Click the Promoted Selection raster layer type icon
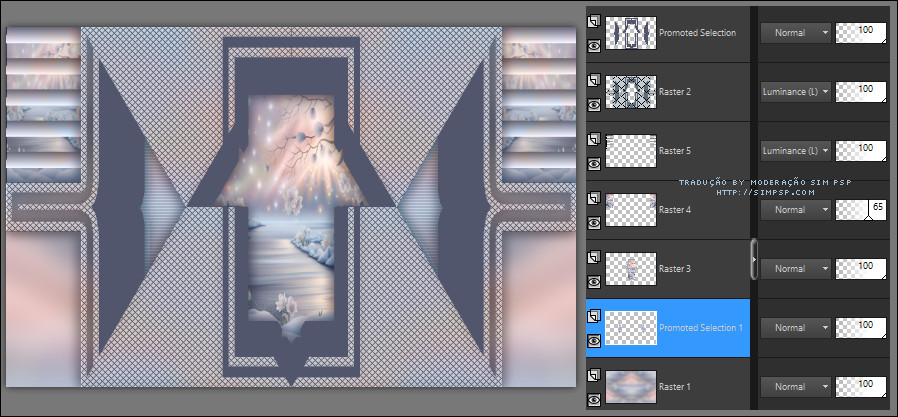This screenshot has height=417, width=898. [x=594, y=20]
